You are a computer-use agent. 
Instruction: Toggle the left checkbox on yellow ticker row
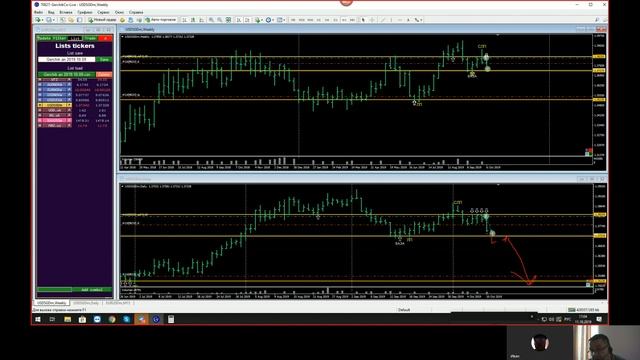pyautogui.click(x=40, y=105)
